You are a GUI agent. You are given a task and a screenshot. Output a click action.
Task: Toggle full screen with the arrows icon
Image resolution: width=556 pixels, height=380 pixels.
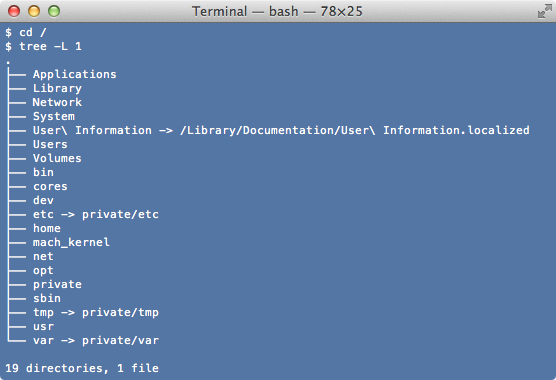[x=544, y=11]
